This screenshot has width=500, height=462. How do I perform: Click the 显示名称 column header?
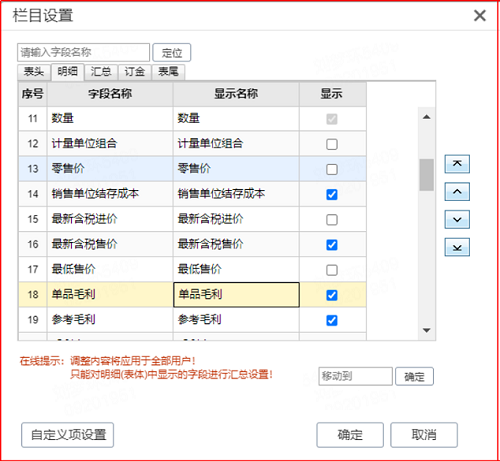236,94
